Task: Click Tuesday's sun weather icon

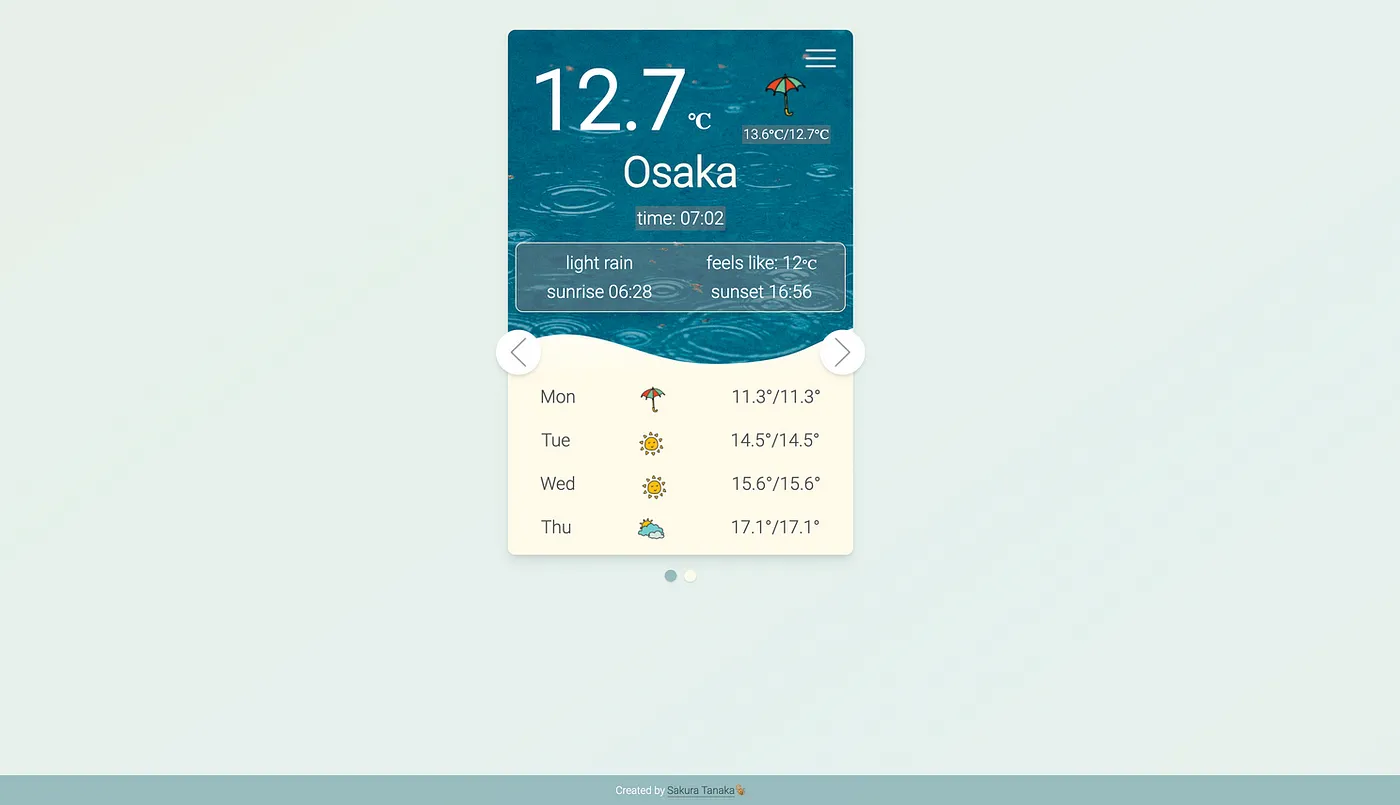Action: point(651,443)
